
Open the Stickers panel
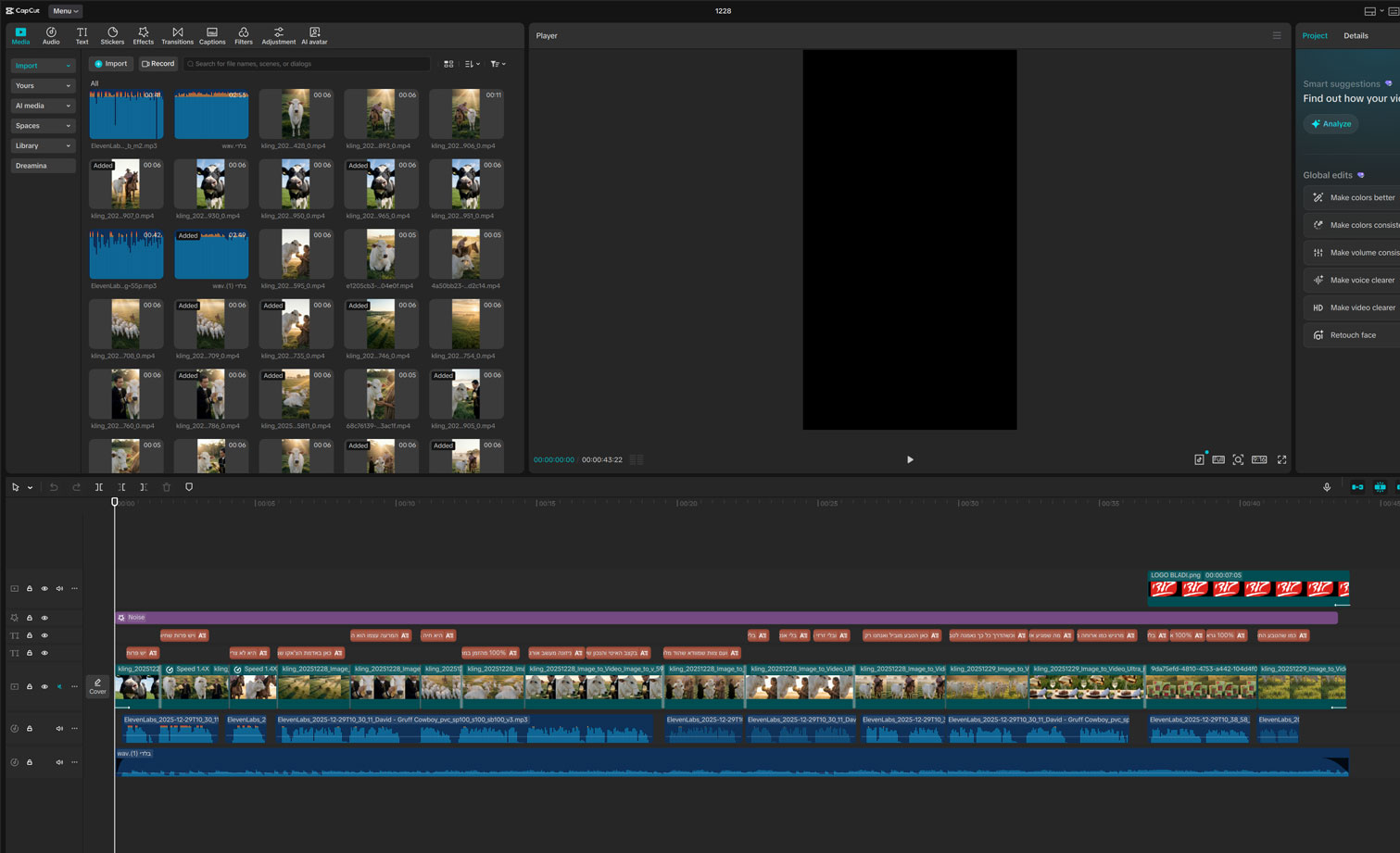pyautogui.click(x=112, y=35)
